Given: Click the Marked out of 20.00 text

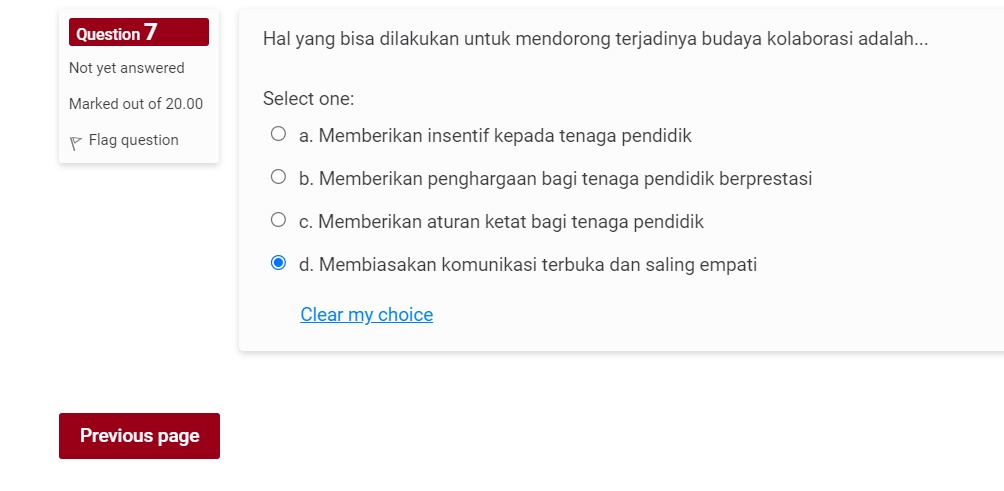Looking at the screenshot, I should click(136, 104).
